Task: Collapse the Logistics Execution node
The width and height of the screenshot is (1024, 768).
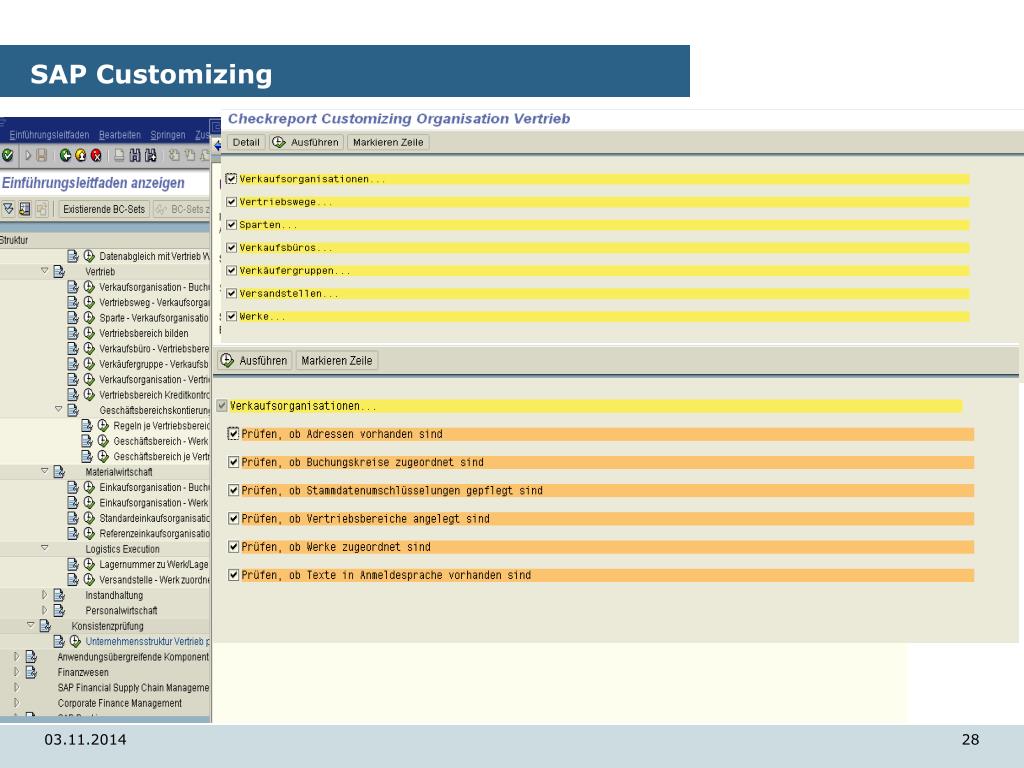Action: click(44, 548)
